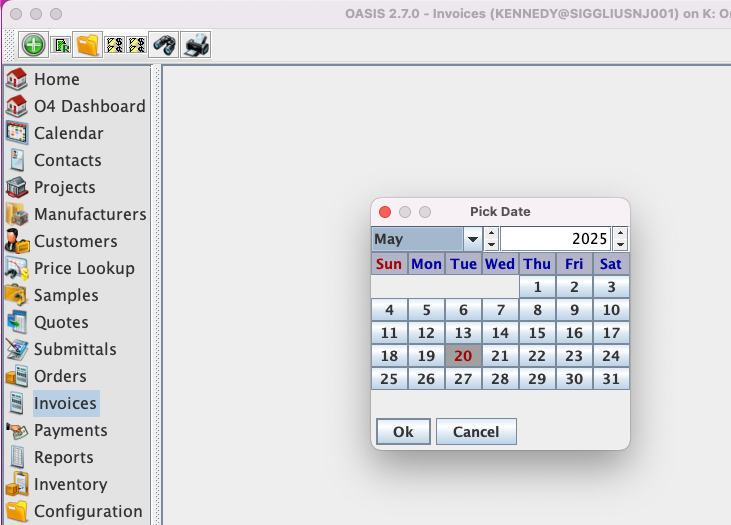Pick day 1 in the calendar
Screen dimensions: 731x525
click(x=537, y=287)
